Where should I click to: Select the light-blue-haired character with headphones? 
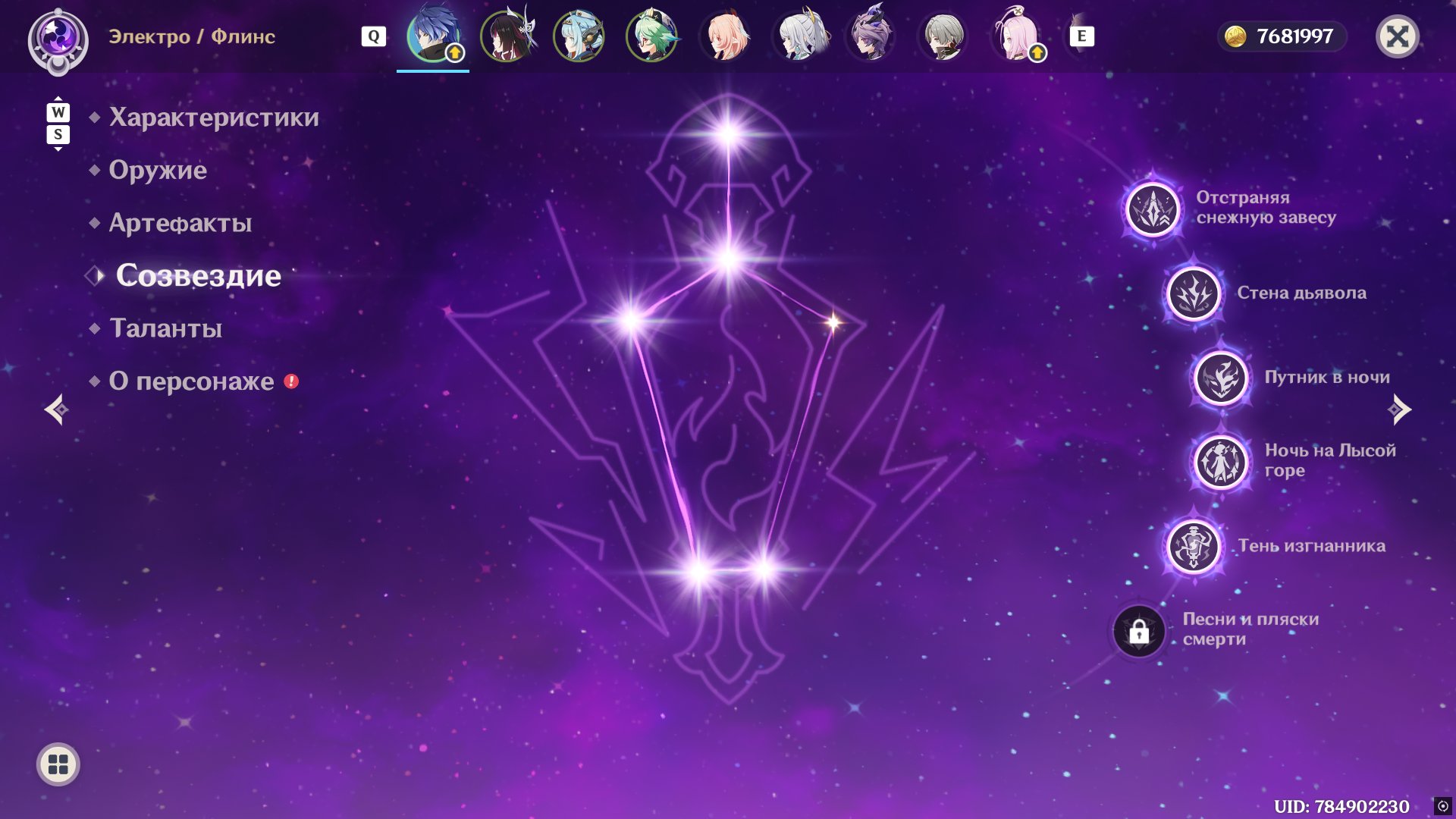coord(579,36)
